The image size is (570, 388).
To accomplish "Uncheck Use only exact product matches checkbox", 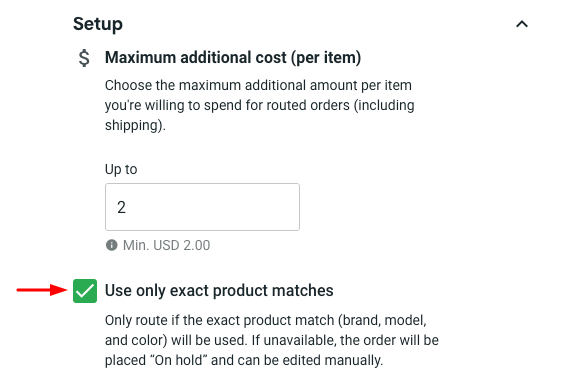I will tap(85, 291).
